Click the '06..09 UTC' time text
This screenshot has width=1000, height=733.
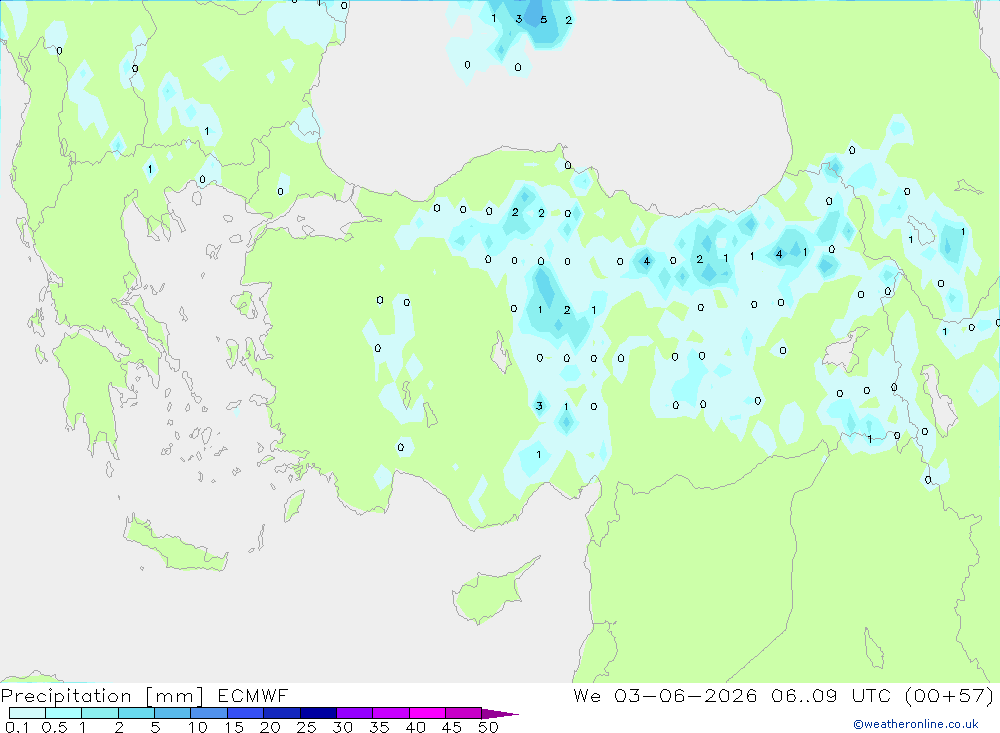(x=830, y=695)
